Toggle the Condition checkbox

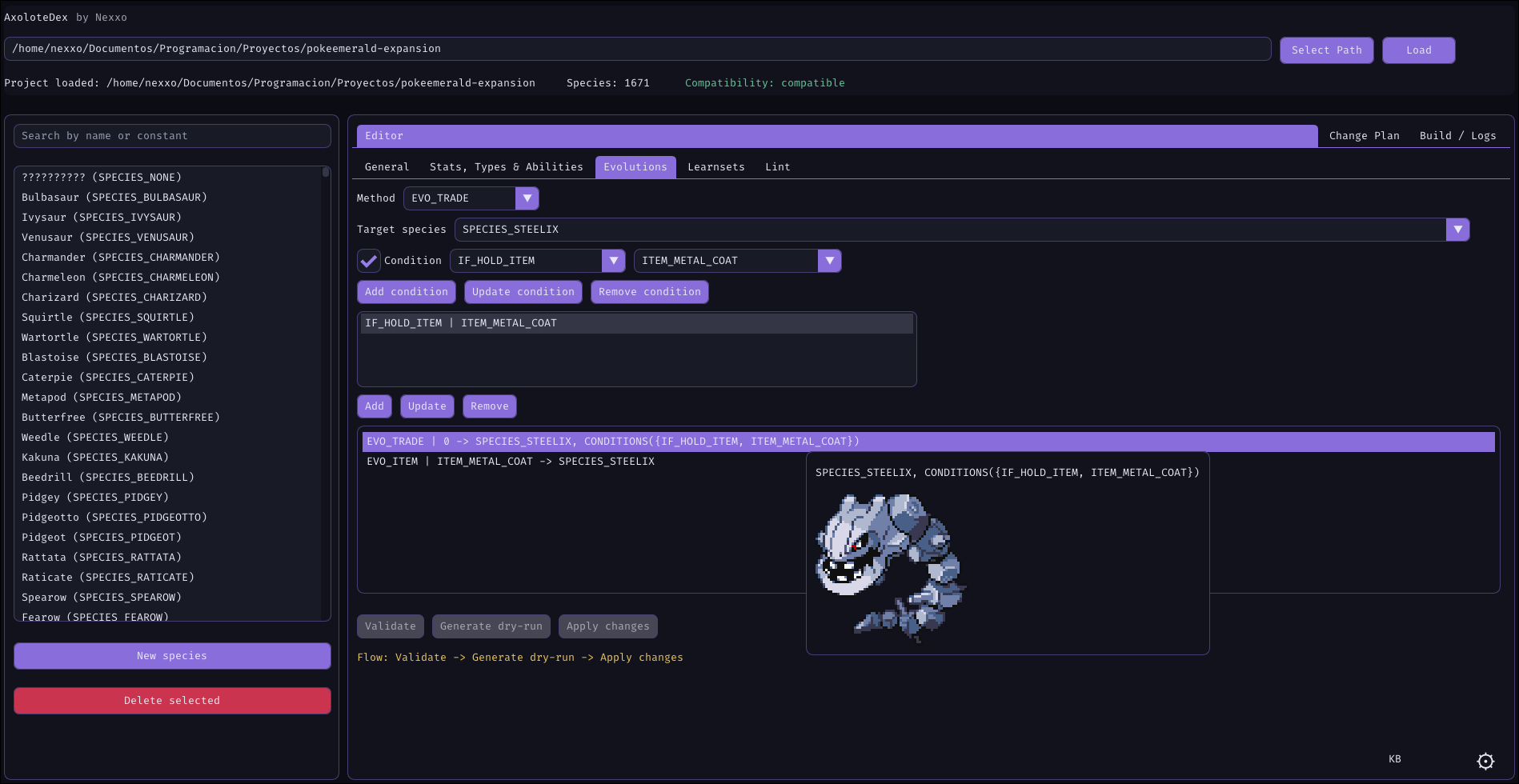click(369, 261)
